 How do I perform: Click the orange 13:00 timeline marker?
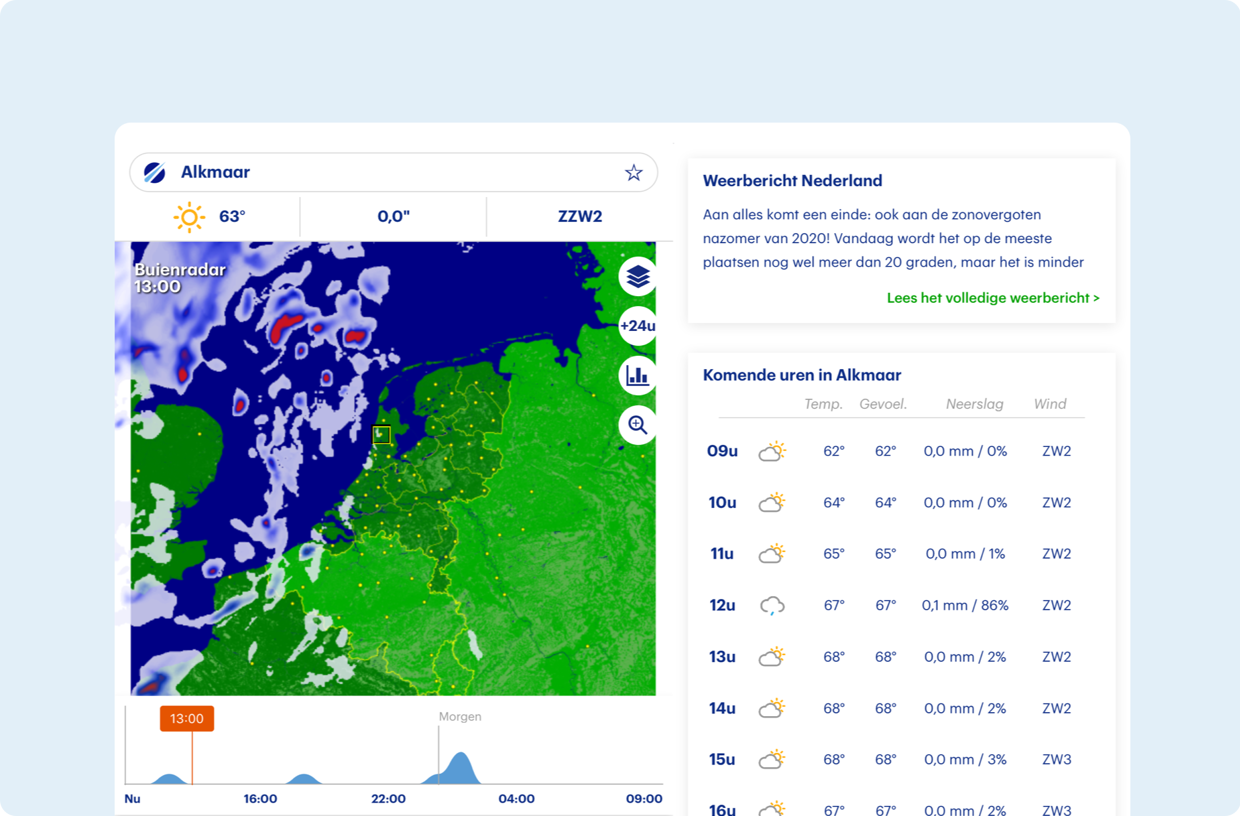(187, 718)
